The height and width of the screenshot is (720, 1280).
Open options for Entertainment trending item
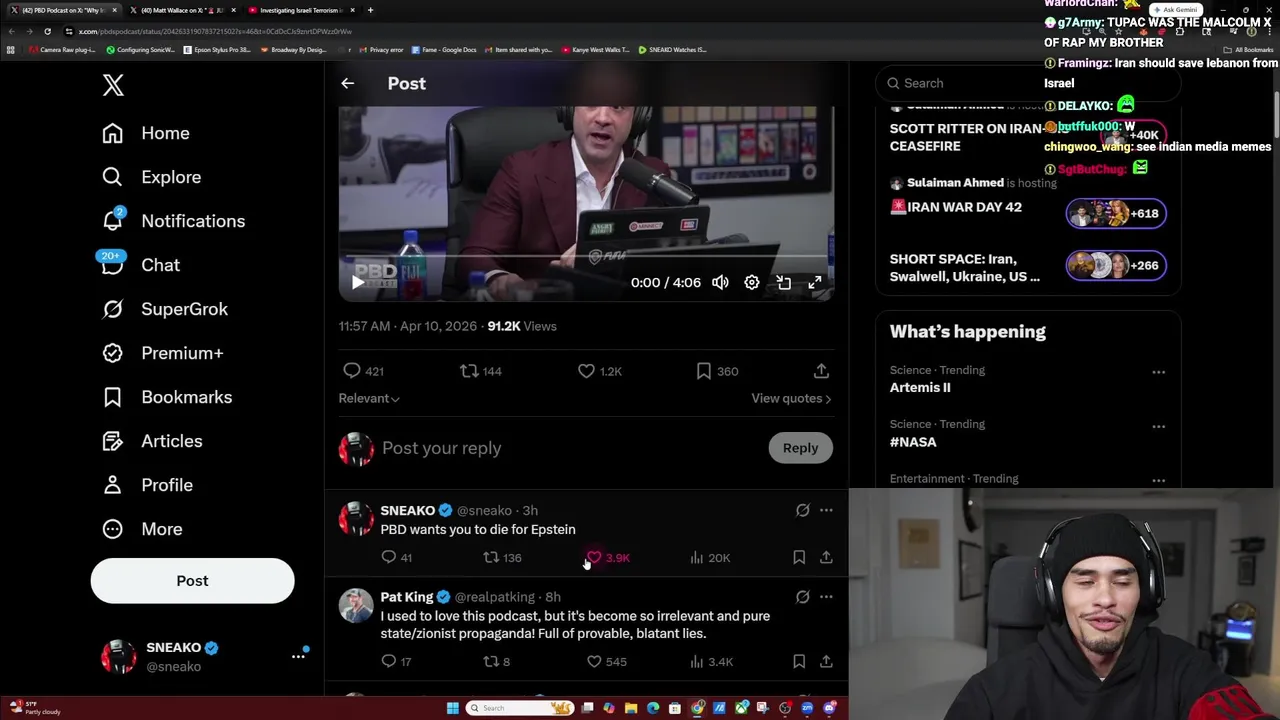point(1158,480)
